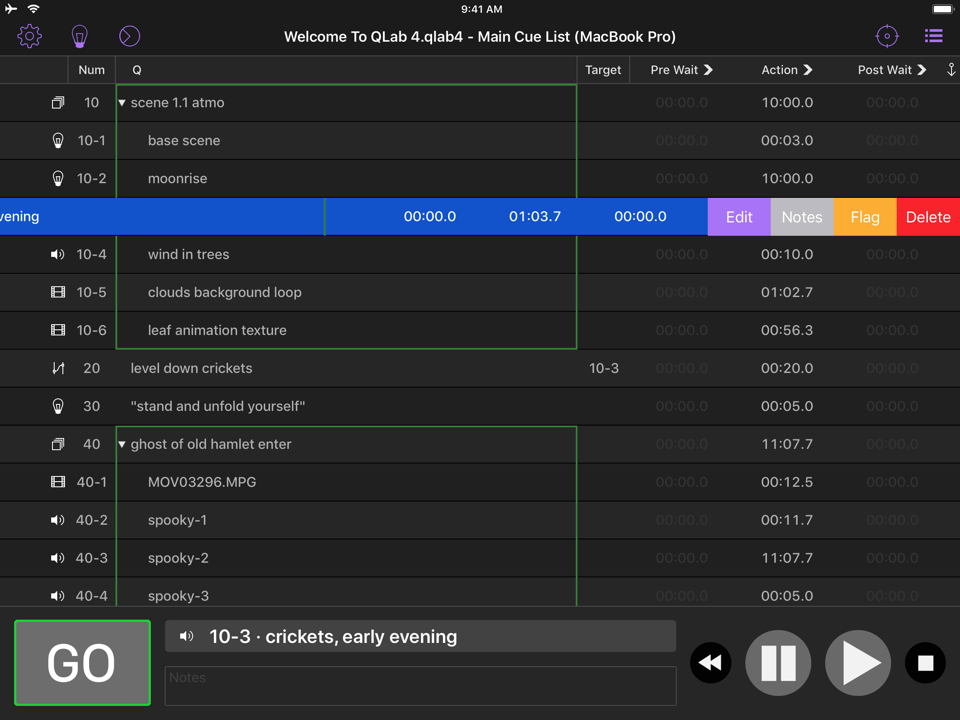The width and height of the screenshot is (960, 720).
Task: Delete the swiped cue
Action: [928, 217]
